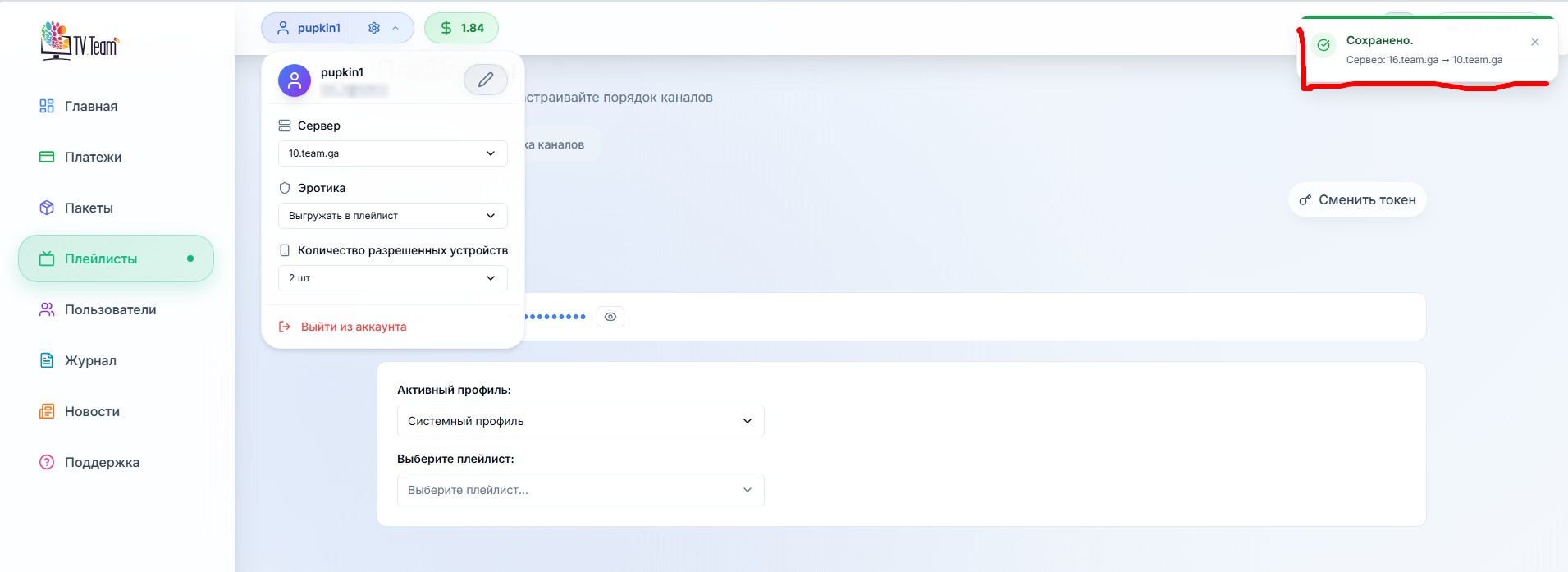Click the green checkmark in the notification

tap(1323, 45)
